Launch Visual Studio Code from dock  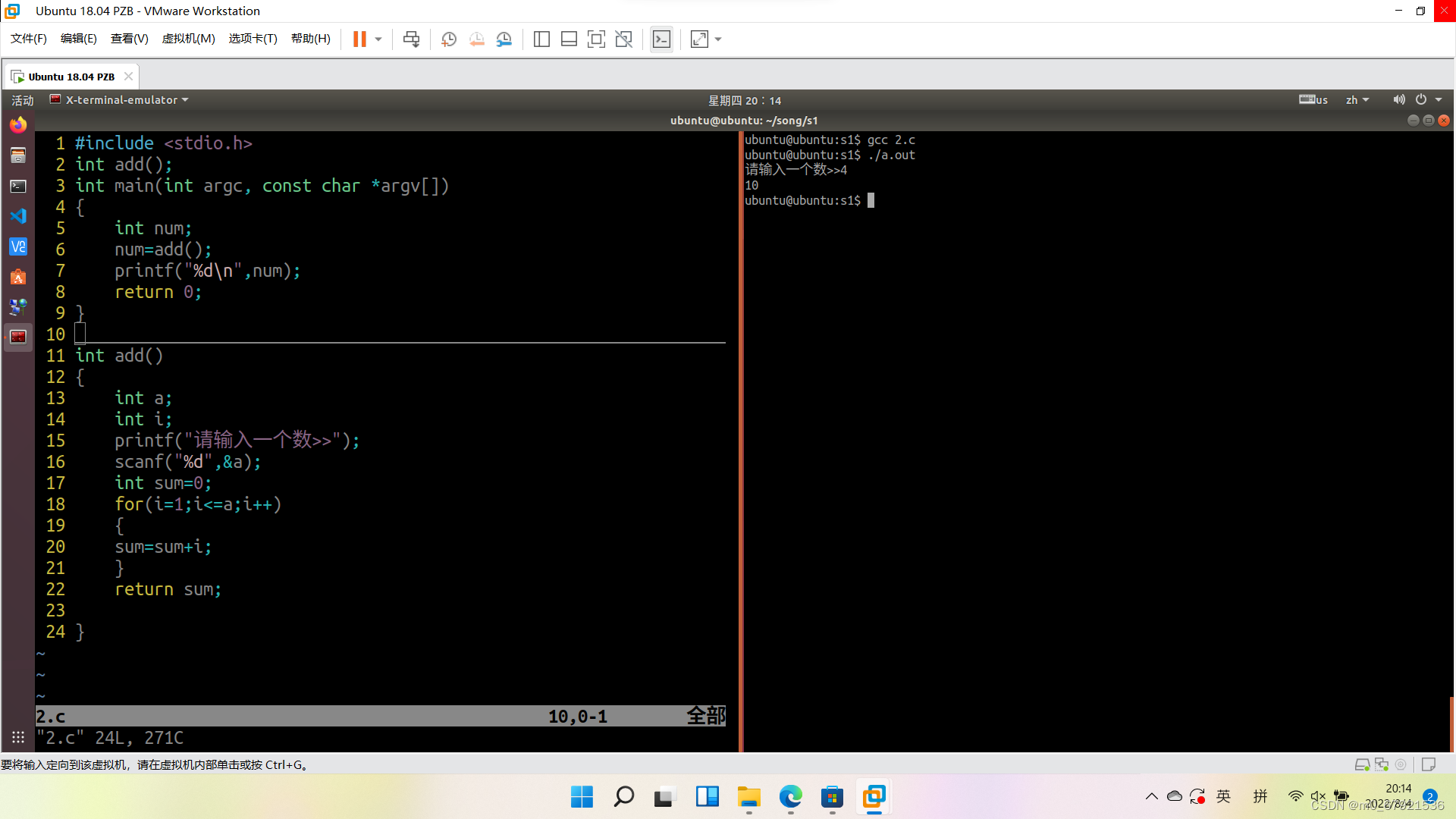coord(18,216)
